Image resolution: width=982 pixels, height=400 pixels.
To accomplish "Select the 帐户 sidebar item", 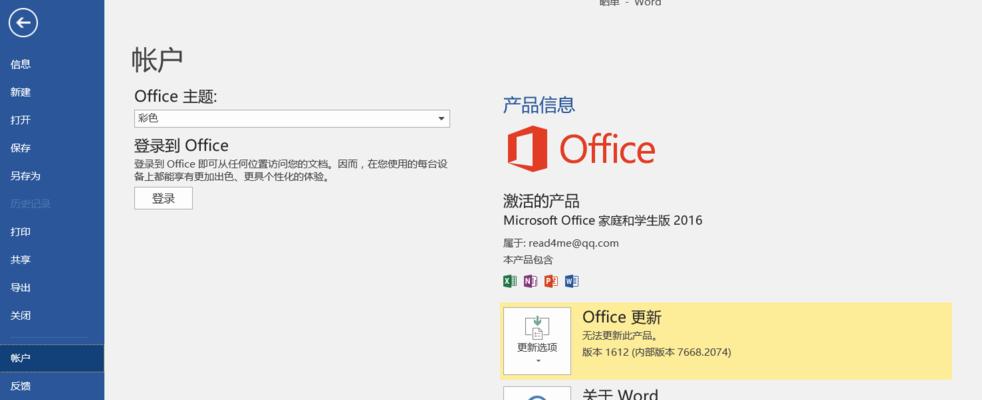I will [x=52, y=358].
